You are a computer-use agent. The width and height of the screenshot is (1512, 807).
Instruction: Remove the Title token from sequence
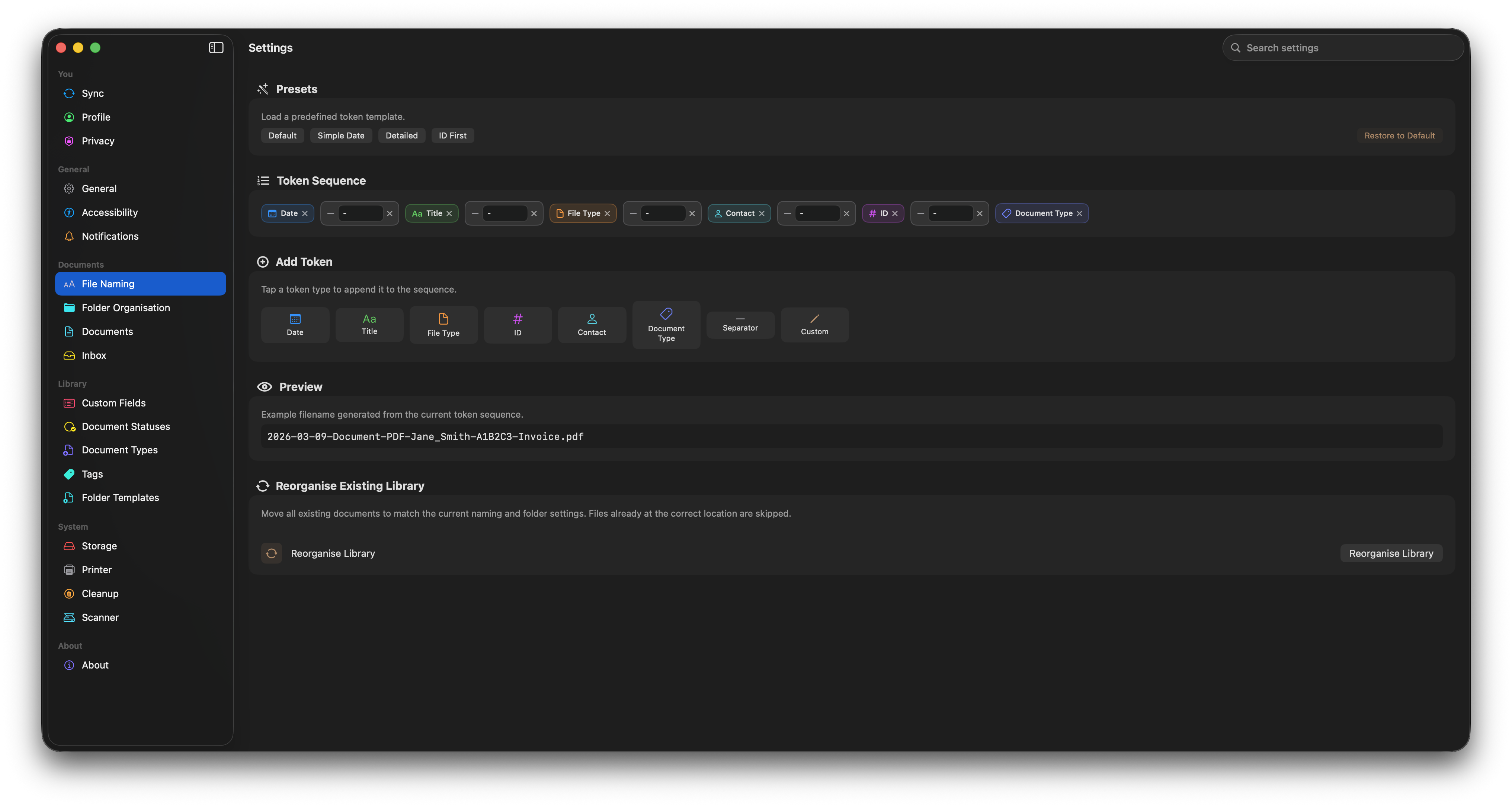(449, 213)
